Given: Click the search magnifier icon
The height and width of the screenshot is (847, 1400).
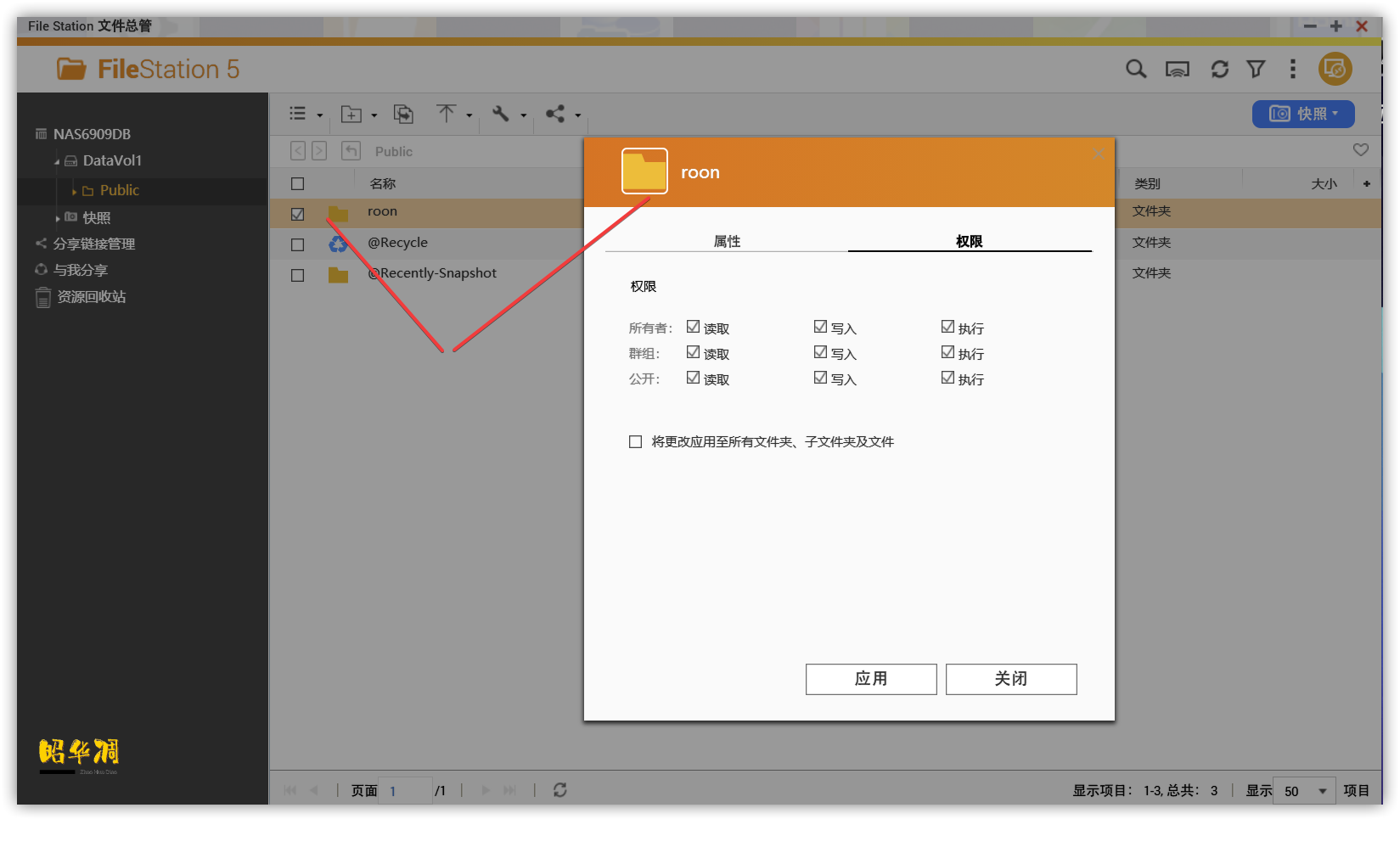Looking at the screenshot, I should [1135, 70].
